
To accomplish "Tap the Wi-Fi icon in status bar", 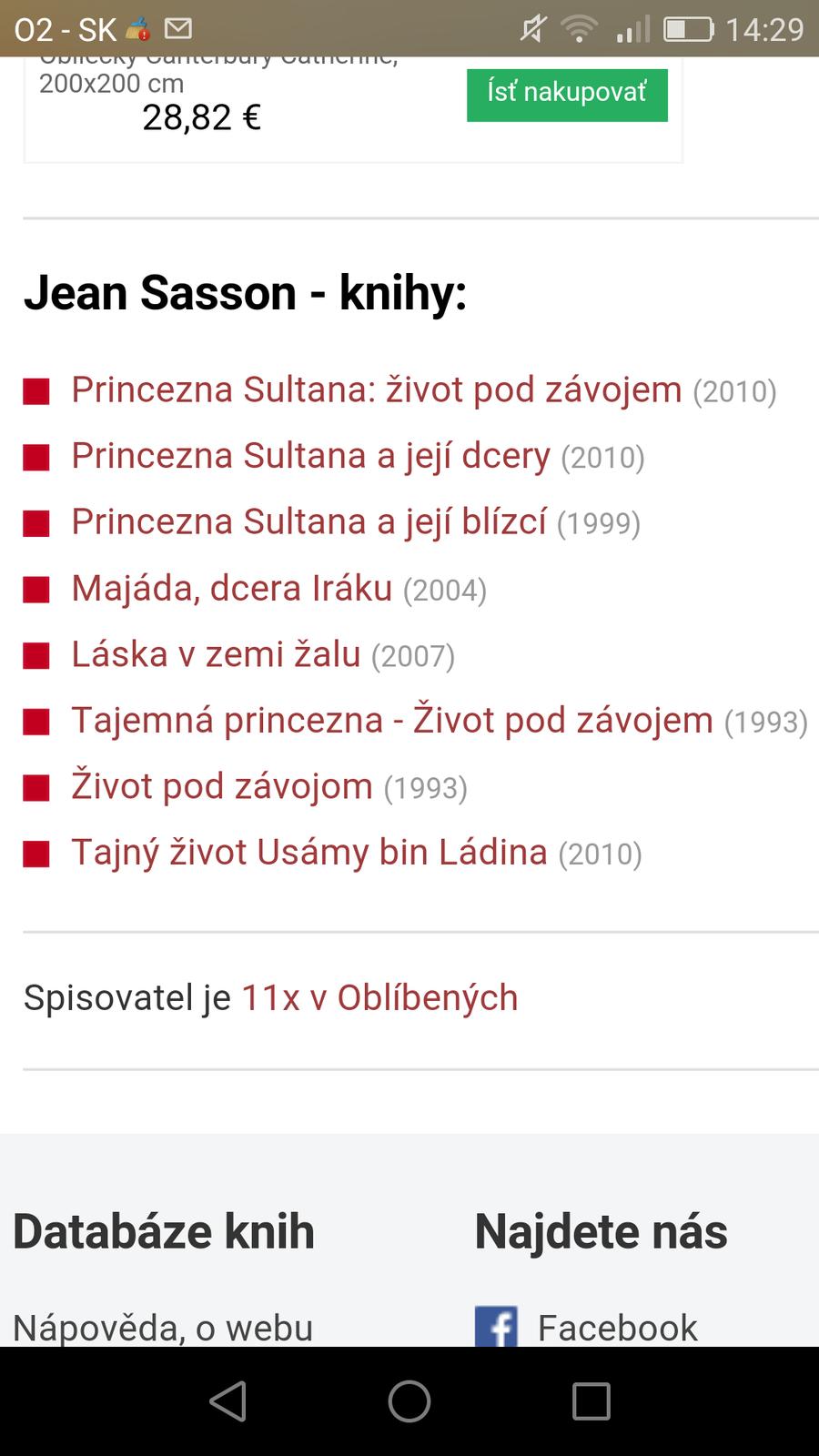I will pos(578,29).
